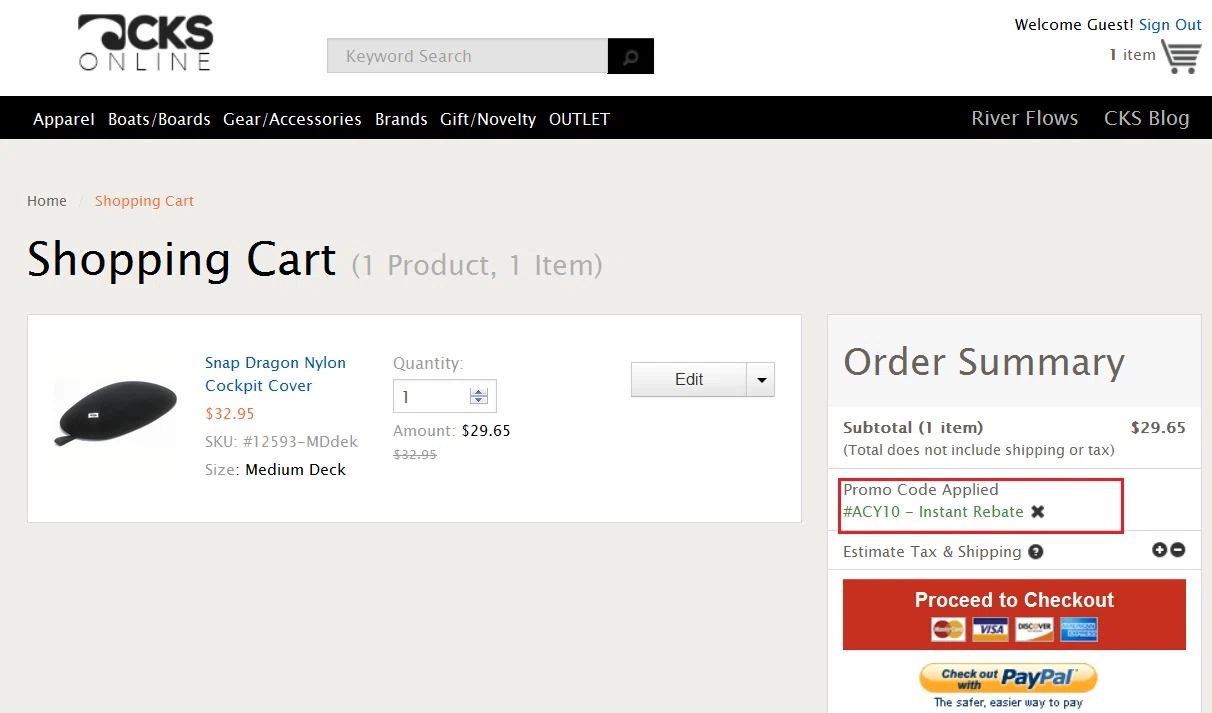Screen dimensions: 1212x713
Task: Click the #ACY10 – Instant Rebate text
Action: point(933,512)
